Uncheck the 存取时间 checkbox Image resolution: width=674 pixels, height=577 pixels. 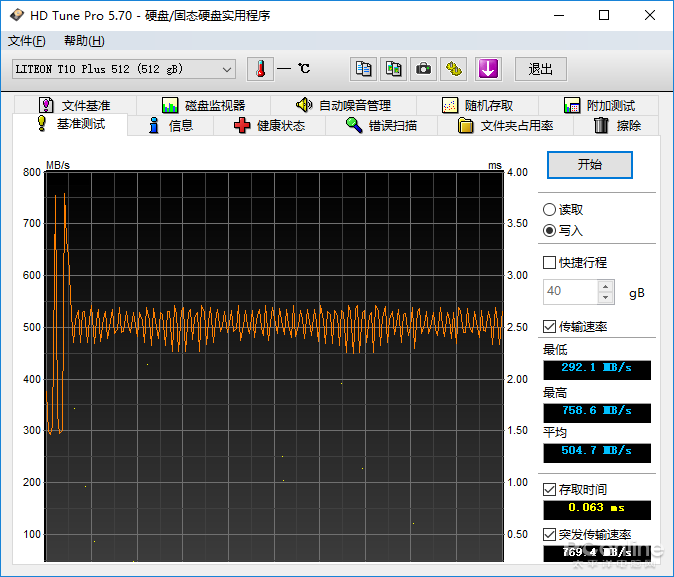click(549, 489)
